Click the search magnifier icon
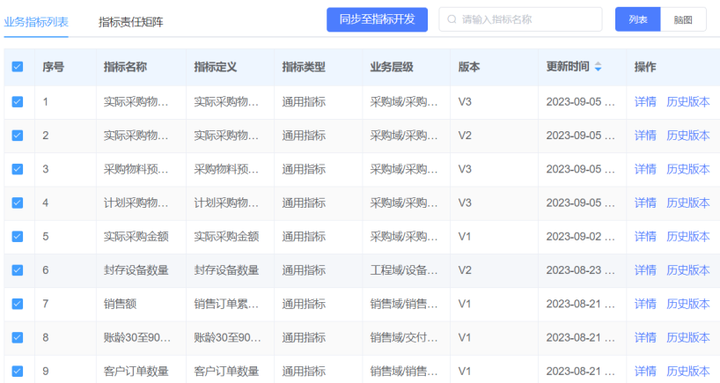This screenshot has height=383, width=720. [452, 19]
